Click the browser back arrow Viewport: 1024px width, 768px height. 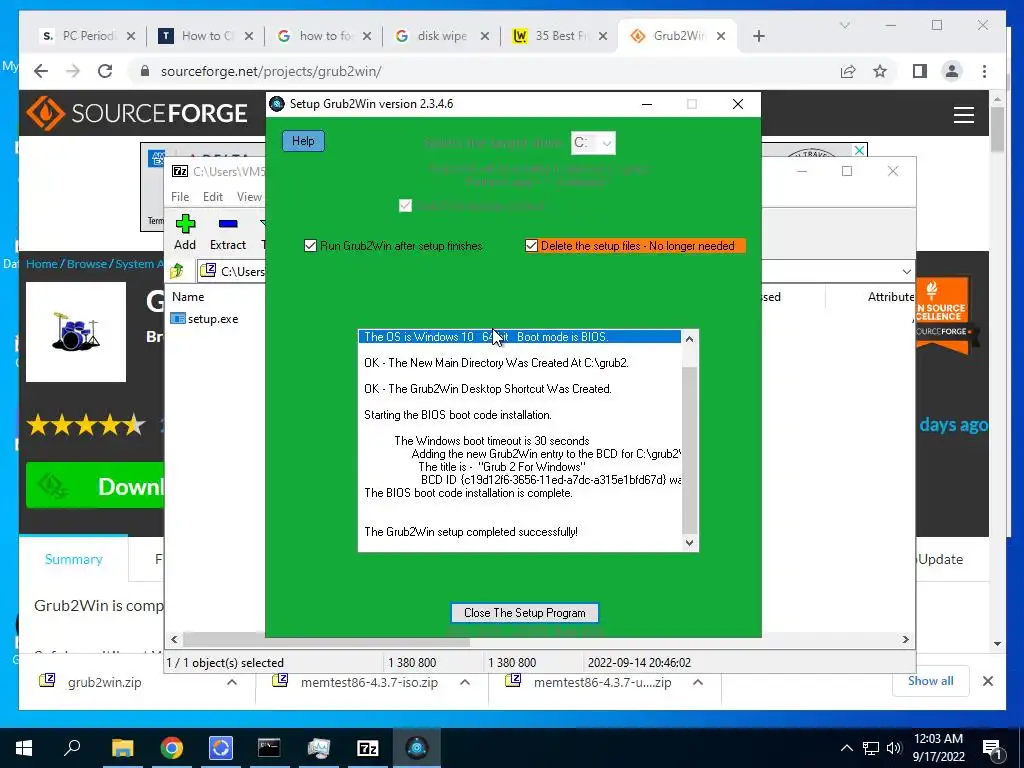point(40,71)
